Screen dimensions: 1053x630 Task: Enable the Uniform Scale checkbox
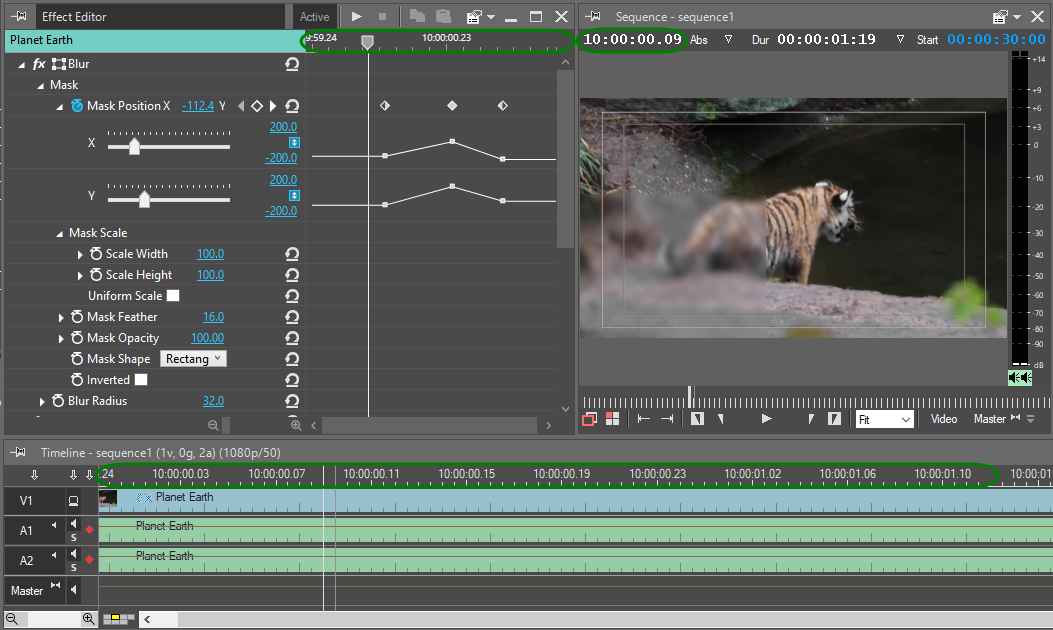pos(173,296)
